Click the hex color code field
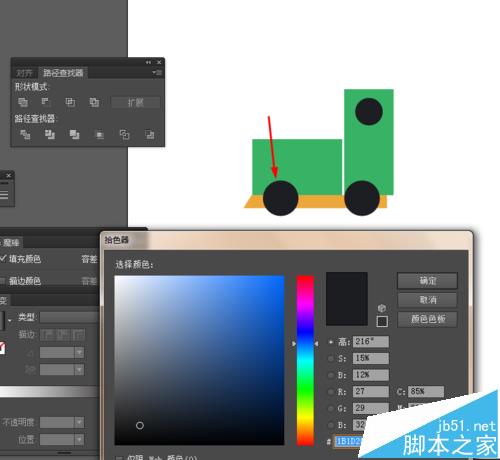The width and height of the screenshot is (500, 460). coord(348,441)
